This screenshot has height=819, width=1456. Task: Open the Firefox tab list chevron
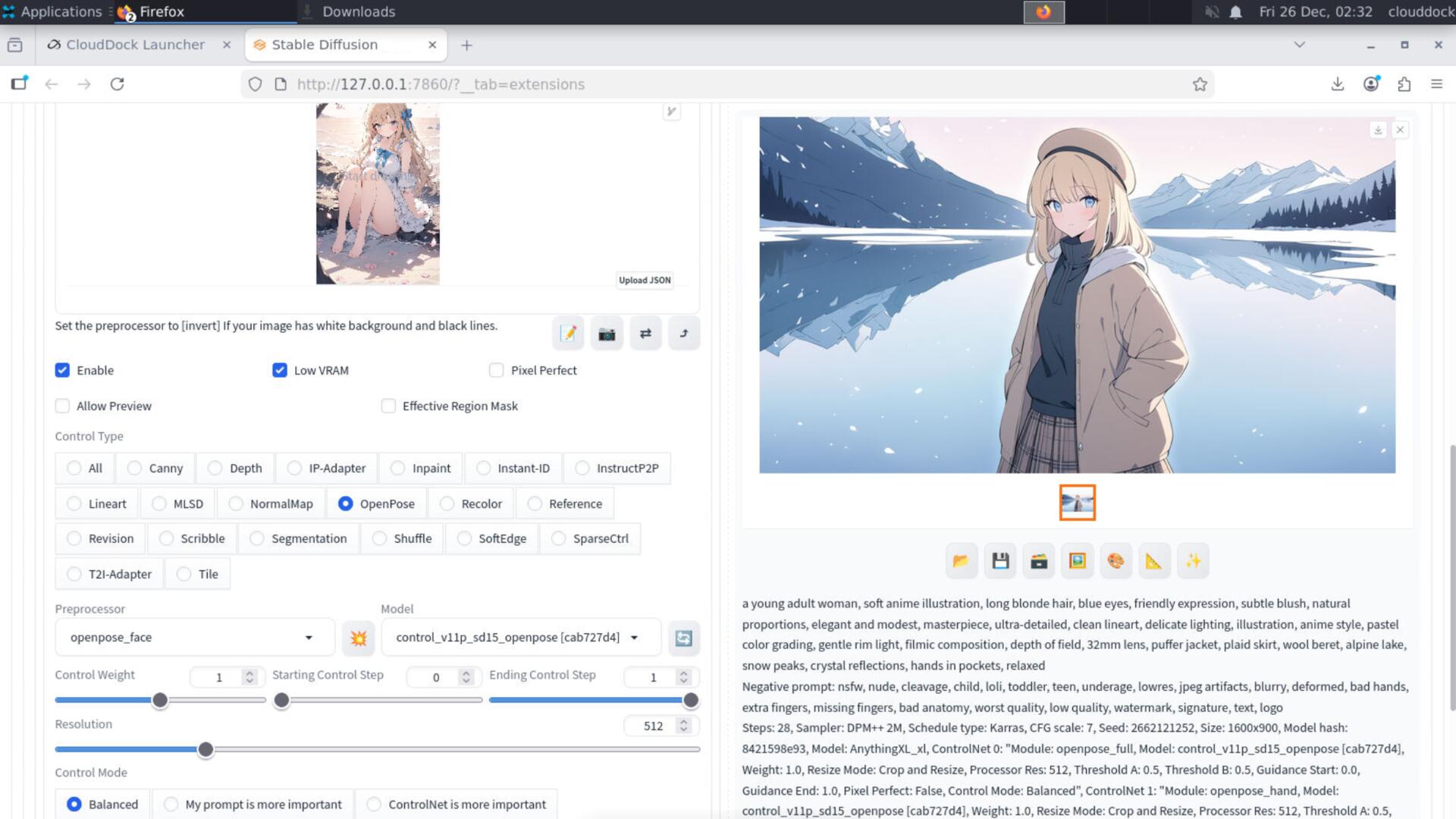point(1299,45)
